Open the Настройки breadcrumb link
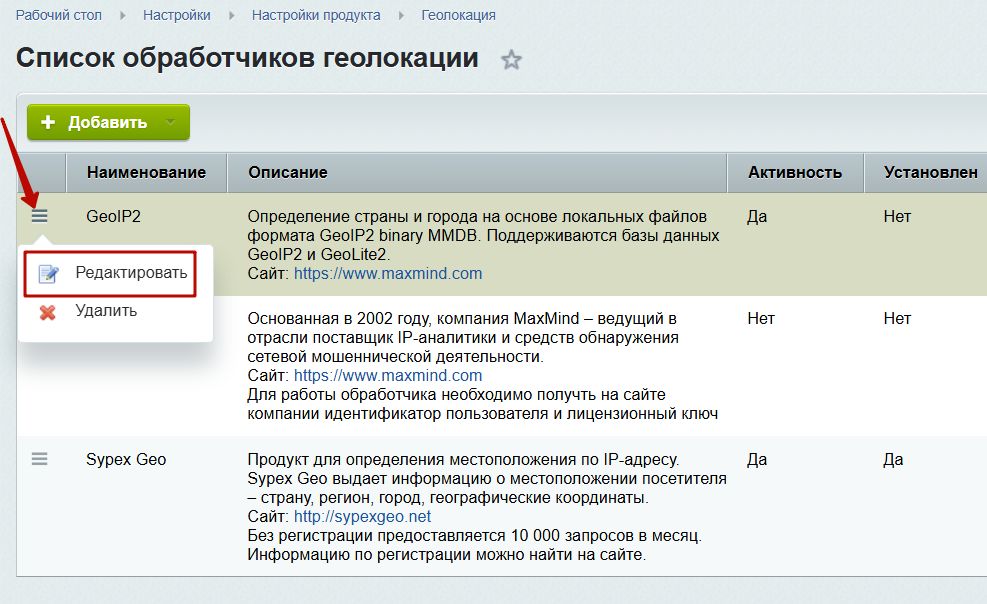This screenshot has height=604, width=987. [x=177, y=16]
